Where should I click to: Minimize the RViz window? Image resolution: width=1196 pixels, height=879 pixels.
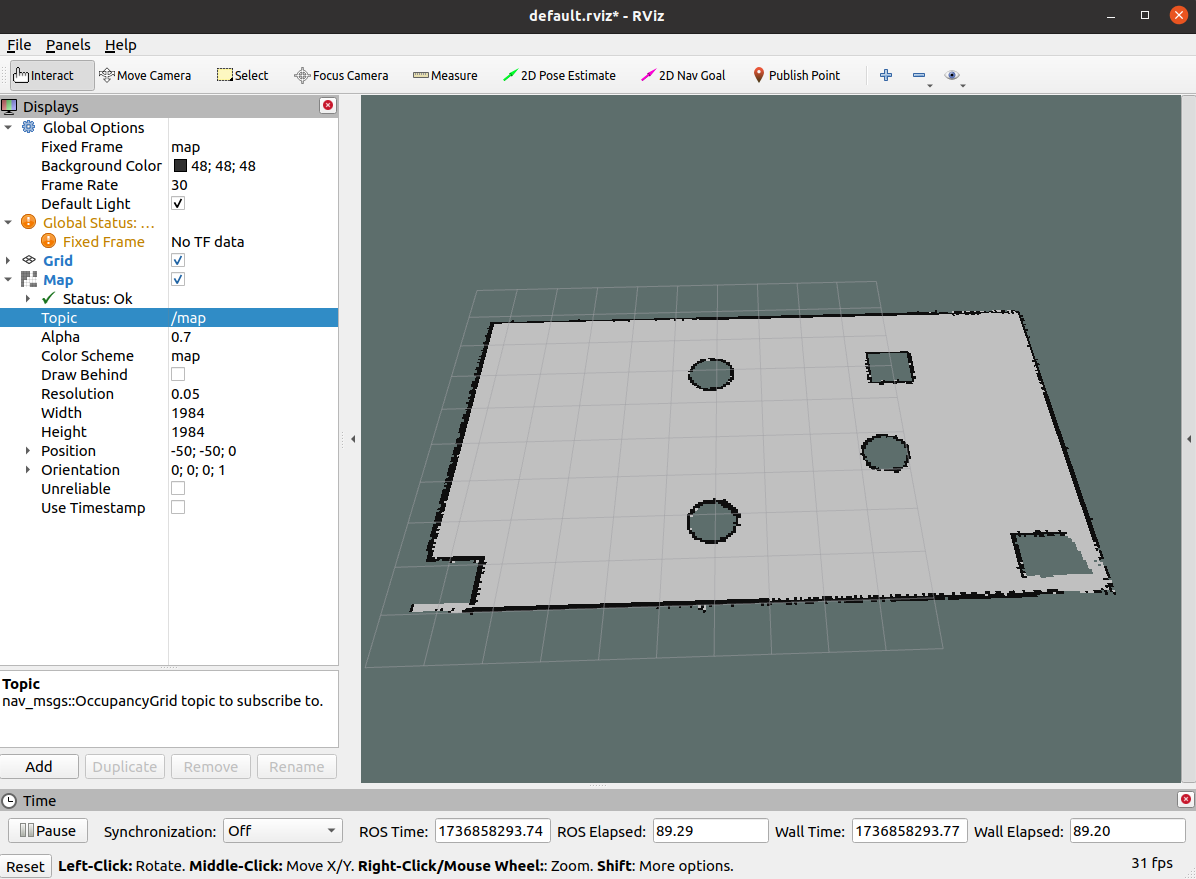[1111, 15]
